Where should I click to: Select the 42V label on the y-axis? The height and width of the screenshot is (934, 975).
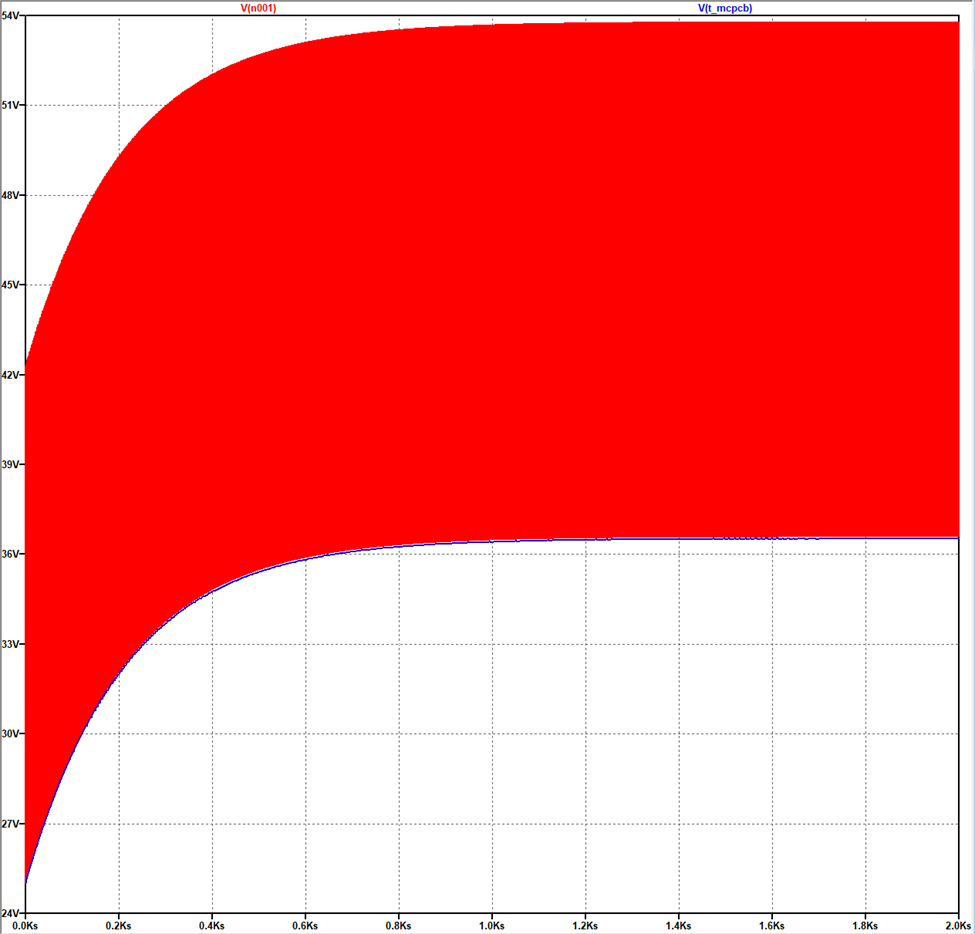coord(12,375)
